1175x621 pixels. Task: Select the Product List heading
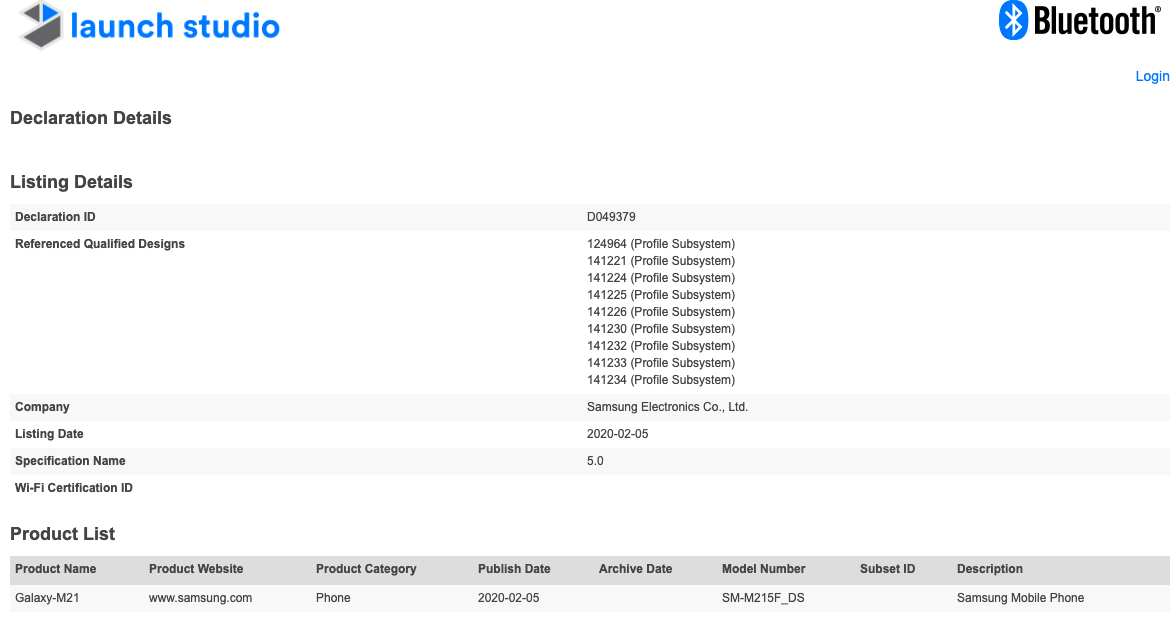[62, 534]
